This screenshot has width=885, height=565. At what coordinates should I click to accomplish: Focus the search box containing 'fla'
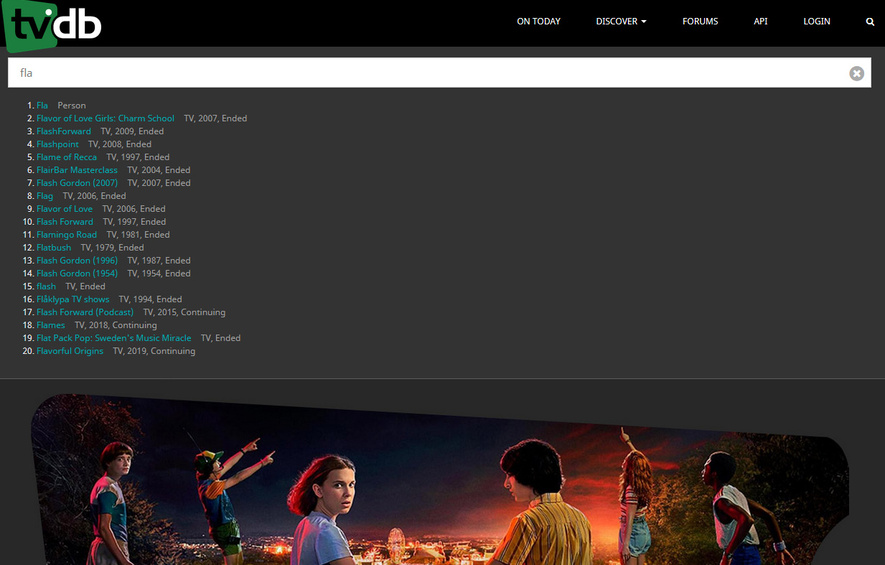click(439, 73)
